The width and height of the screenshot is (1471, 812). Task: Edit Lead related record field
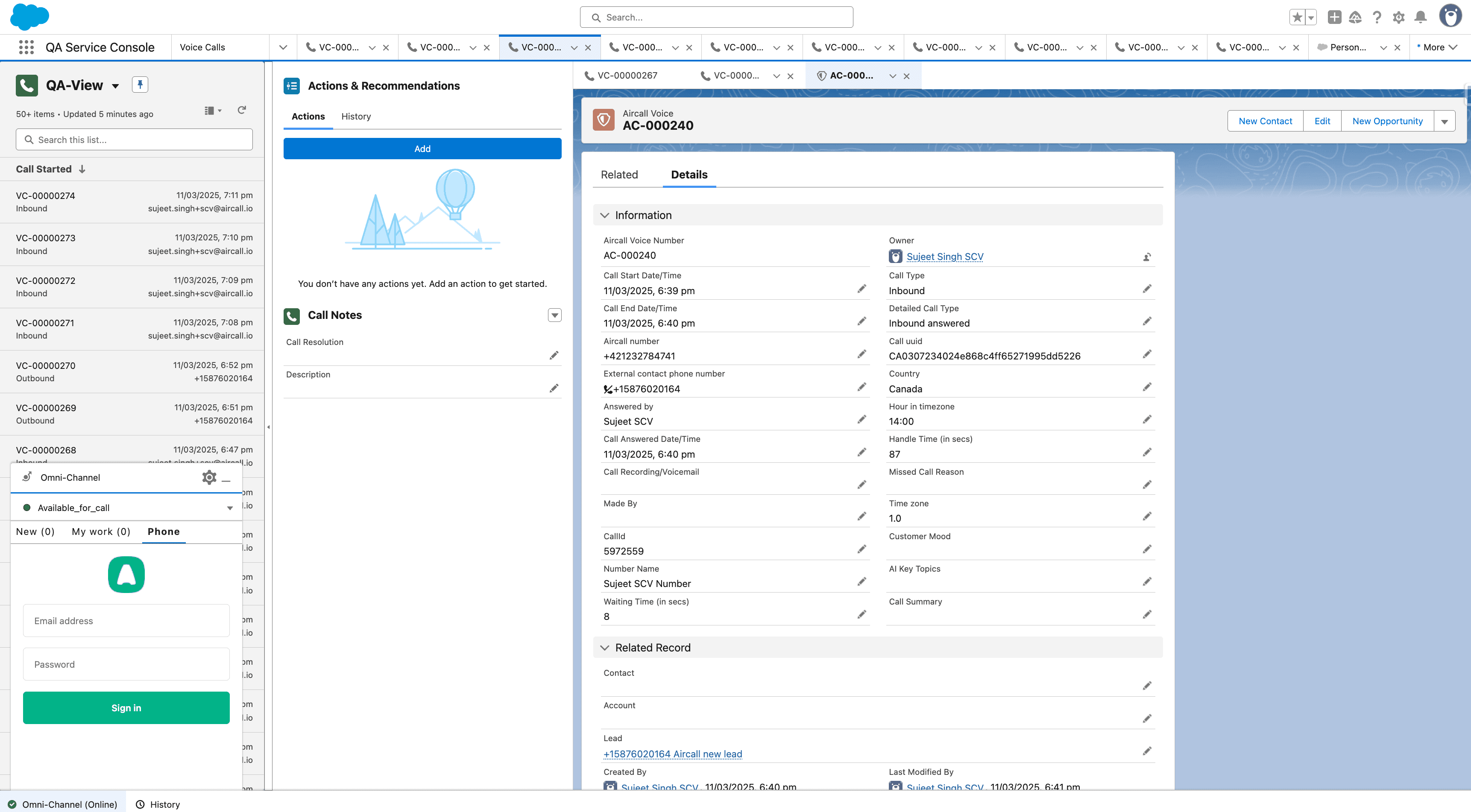(x=1147, y=751)
